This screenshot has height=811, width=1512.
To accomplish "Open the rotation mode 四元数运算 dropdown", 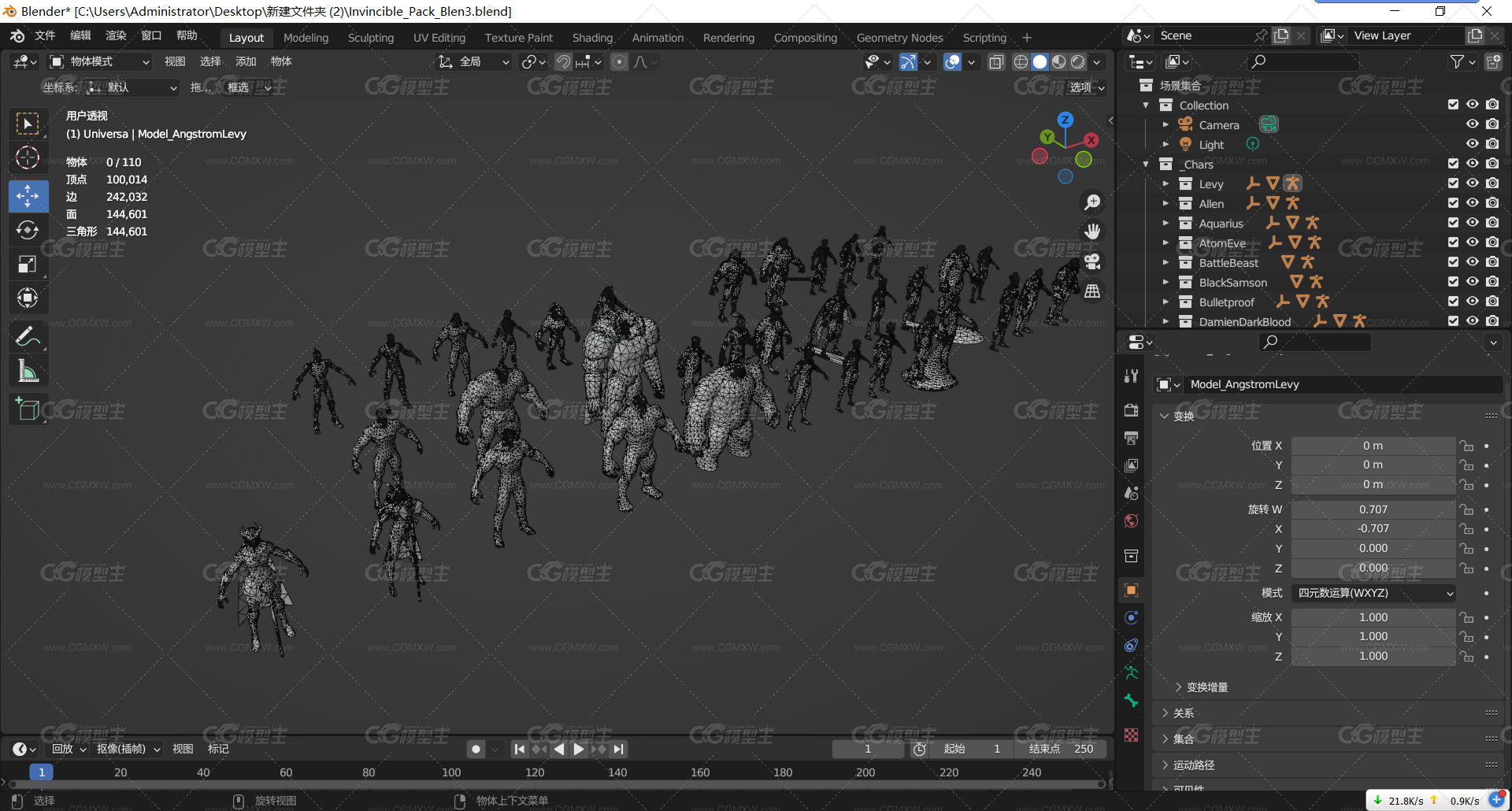I will coord(1373,593).
